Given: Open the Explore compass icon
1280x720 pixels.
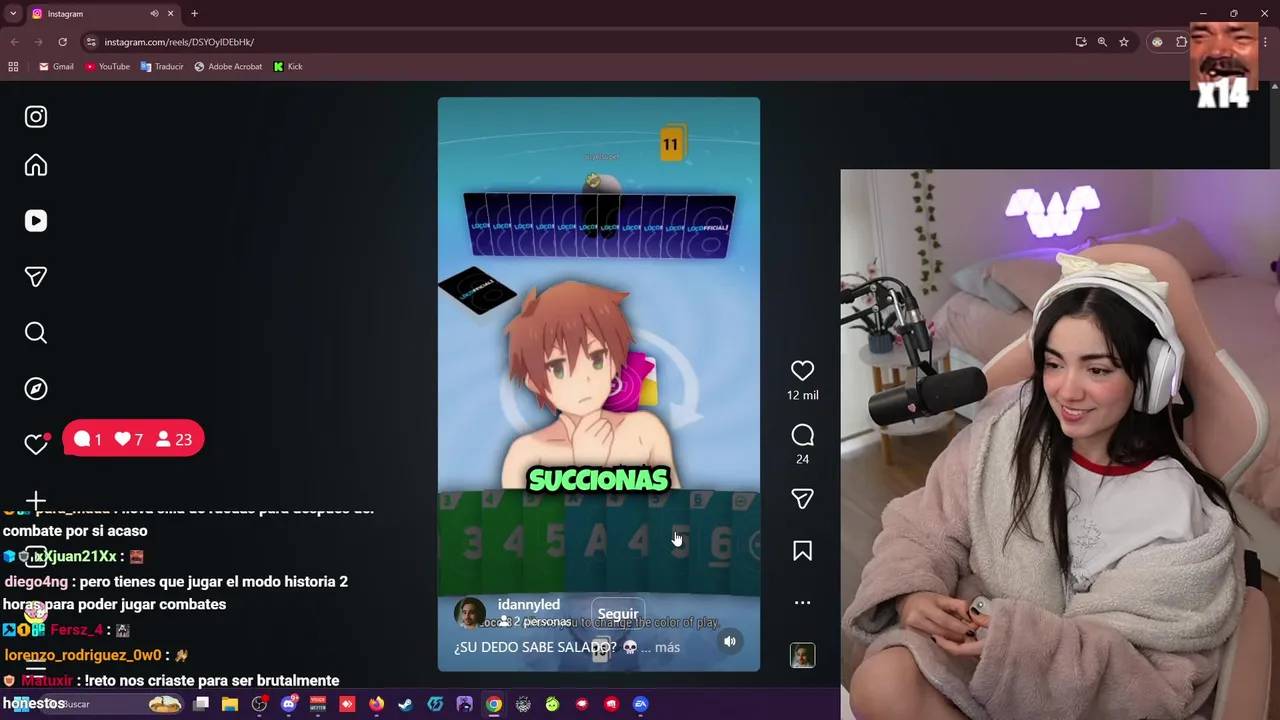Looking at the screenshot, I should point(36,389).
